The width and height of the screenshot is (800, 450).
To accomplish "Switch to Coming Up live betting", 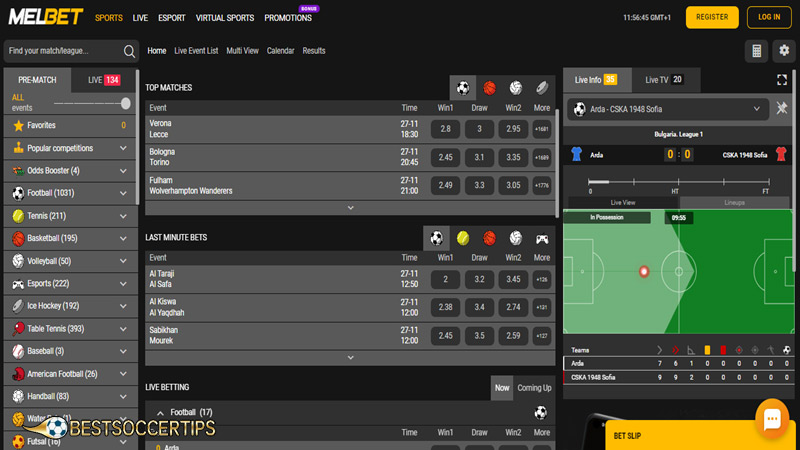I will pyautogui.click(x=534, y=388).
